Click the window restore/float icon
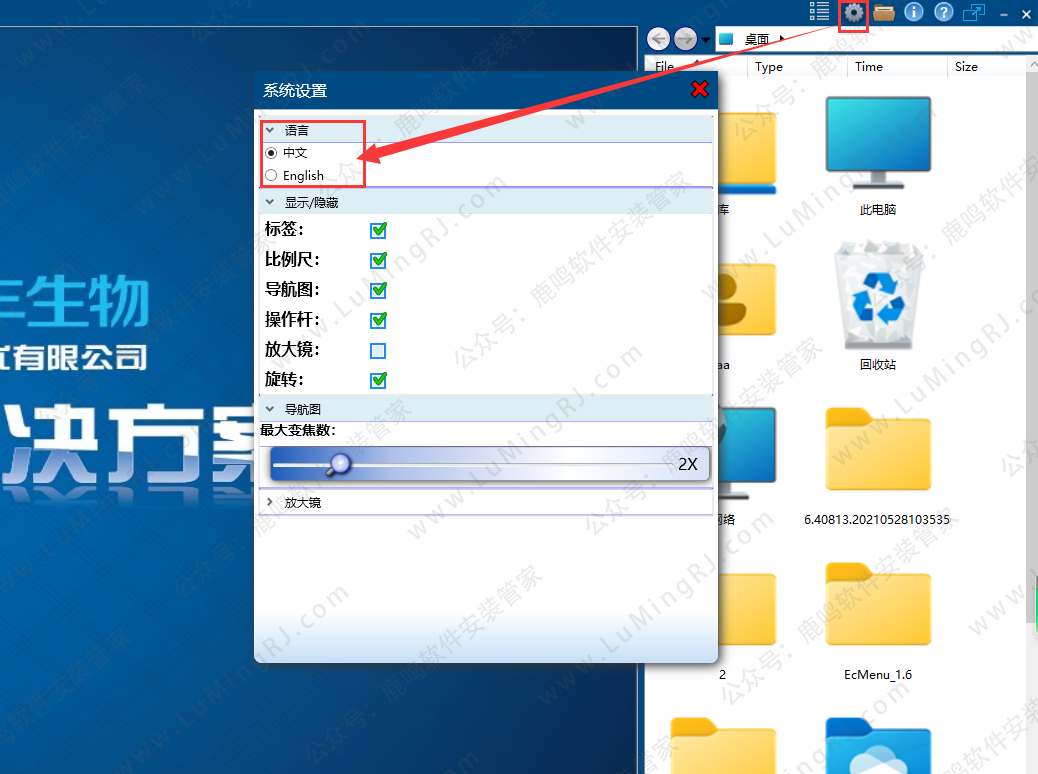Viewport: 1038px width, 774px height. pyautogui.click(x=973, y=12)
